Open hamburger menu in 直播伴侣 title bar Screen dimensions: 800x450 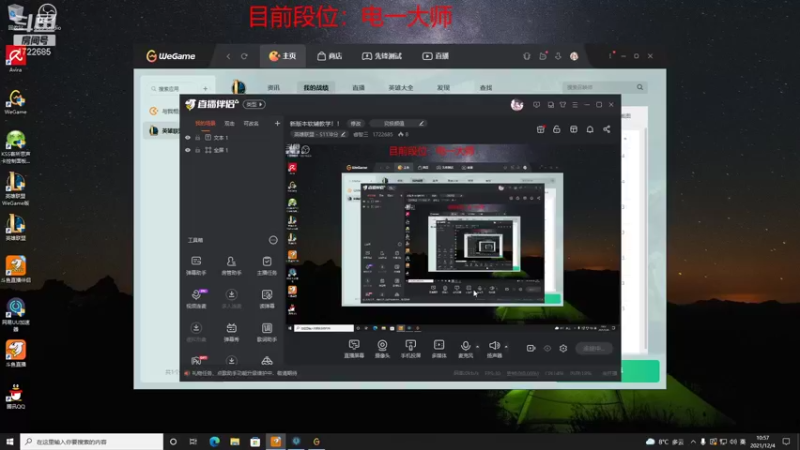pos(575,105)
